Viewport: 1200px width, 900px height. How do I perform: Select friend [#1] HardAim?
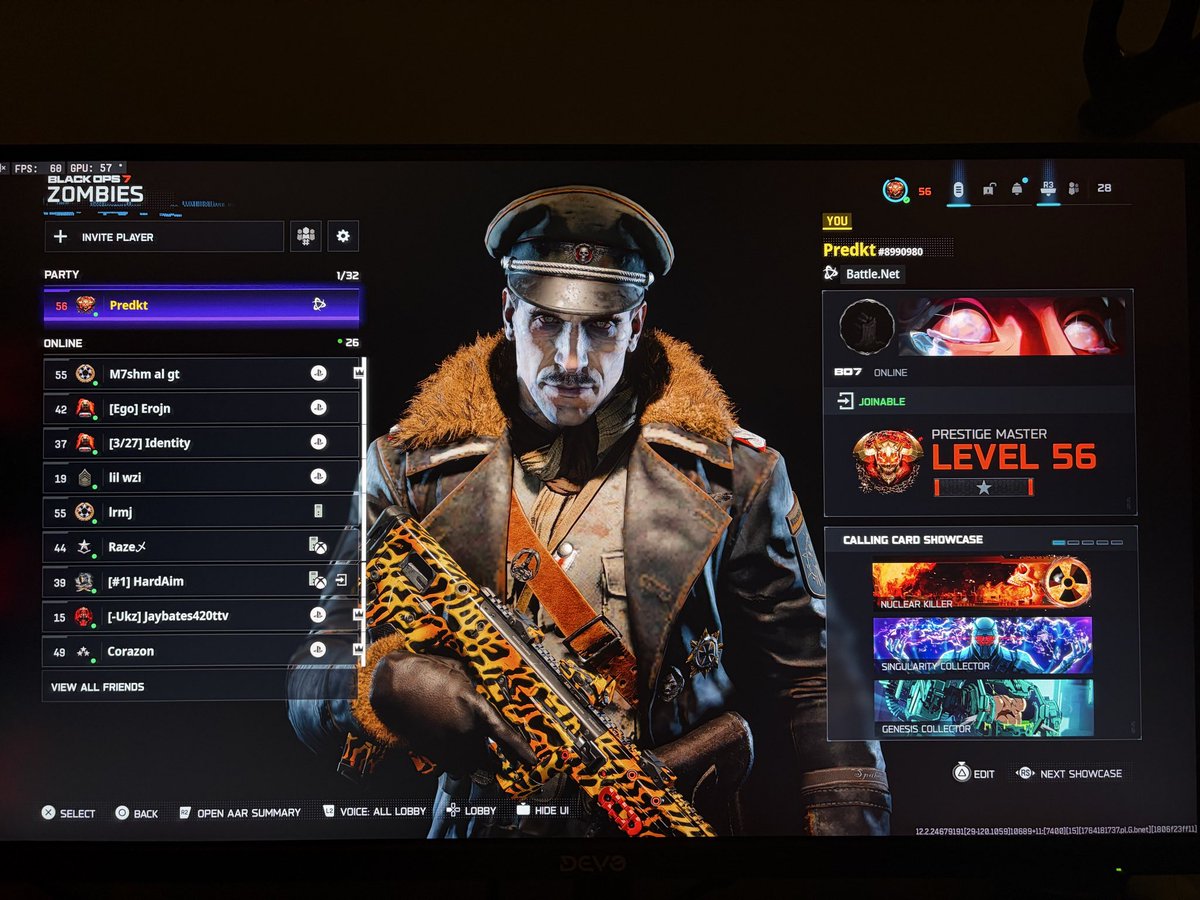[x=201, y=581]
